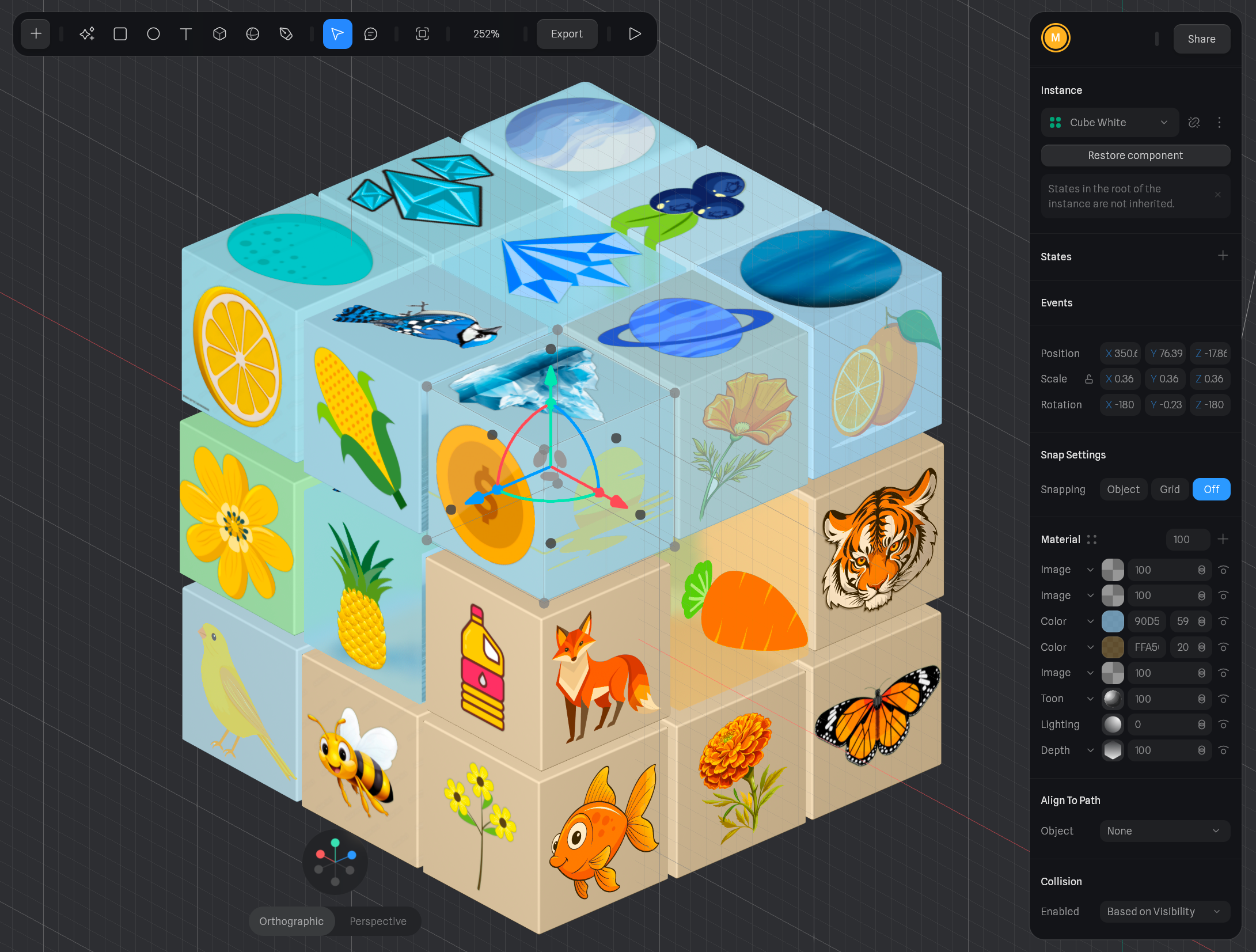
Task: Select the Ellipse shape tool
Action: pos(153,34)
